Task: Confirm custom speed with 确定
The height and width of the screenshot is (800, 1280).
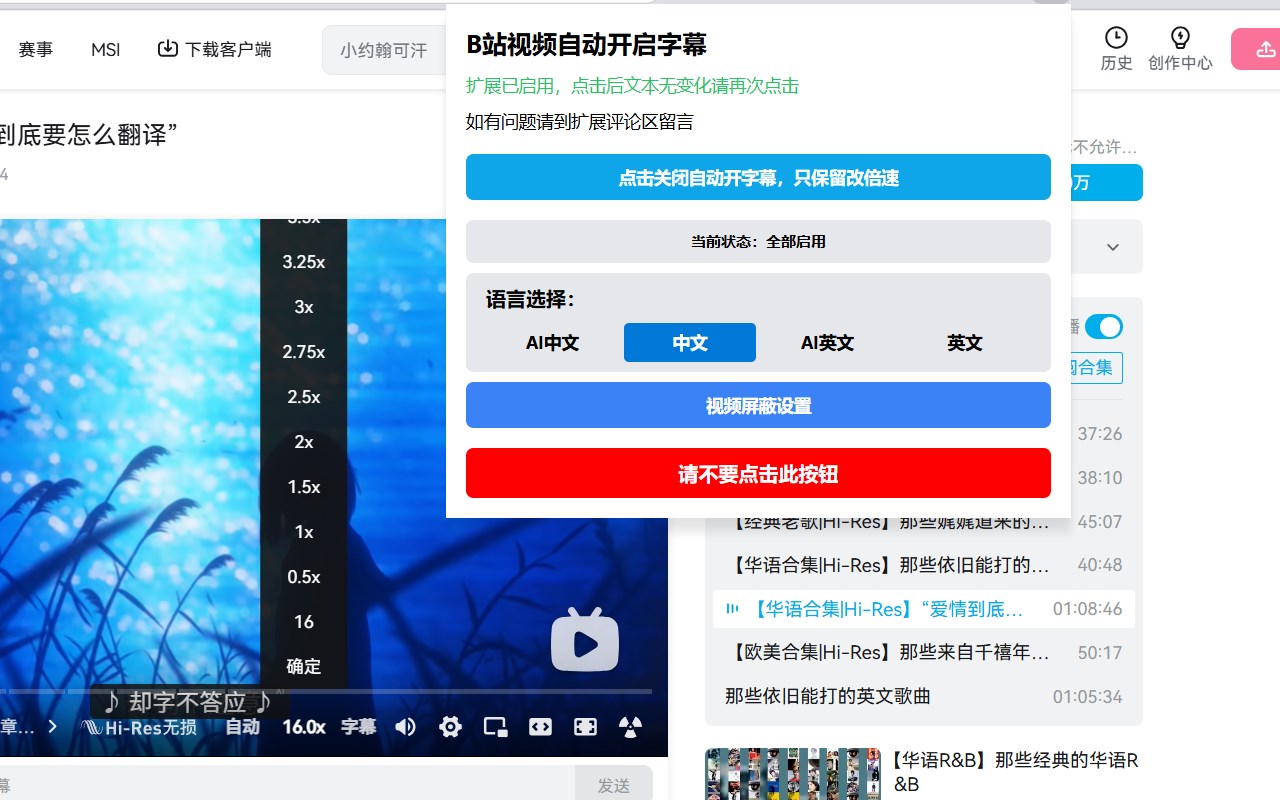Action: pyautogui.click(x=304, y=667)
